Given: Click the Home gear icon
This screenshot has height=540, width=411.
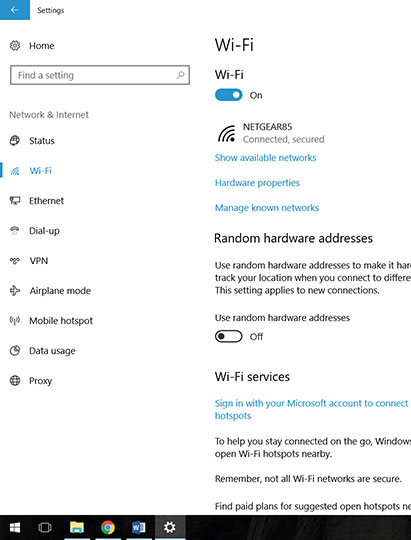Looking at the screenshot, I should pos(15,45).
